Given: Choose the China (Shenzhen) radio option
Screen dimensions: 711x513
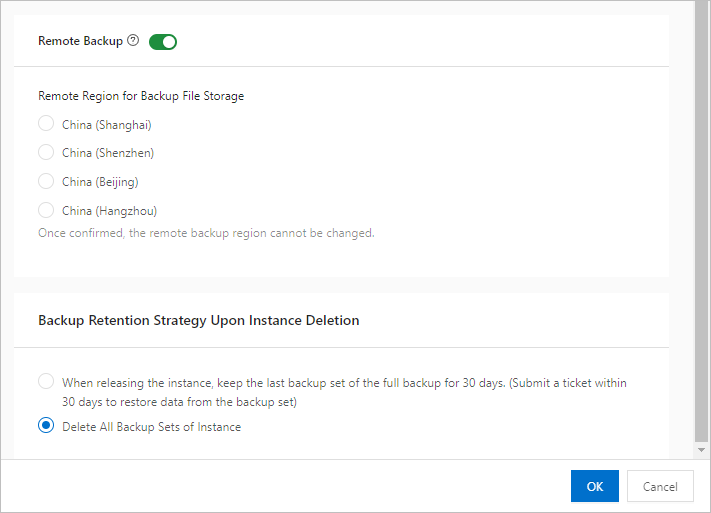Looking at the screenshot, I should pyautogui.click(x=46, y=152).
